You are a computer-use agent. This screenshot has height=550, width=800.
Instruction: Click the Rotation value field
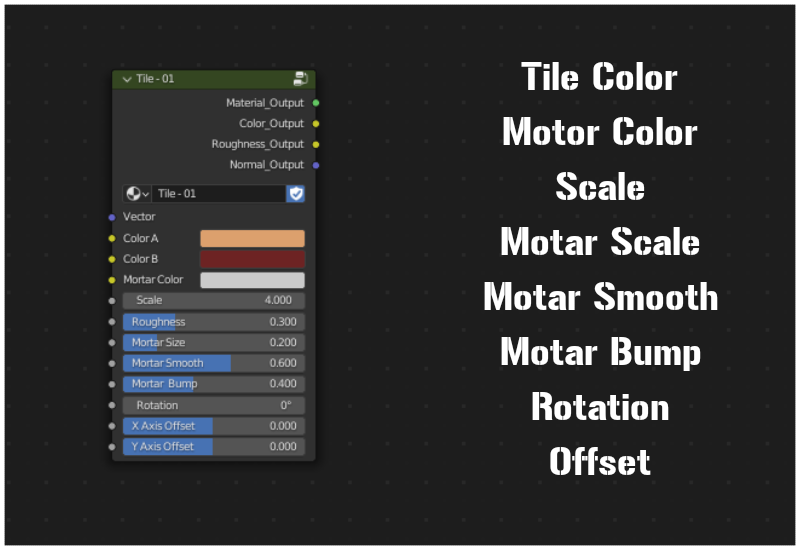[x=214, y=406]
